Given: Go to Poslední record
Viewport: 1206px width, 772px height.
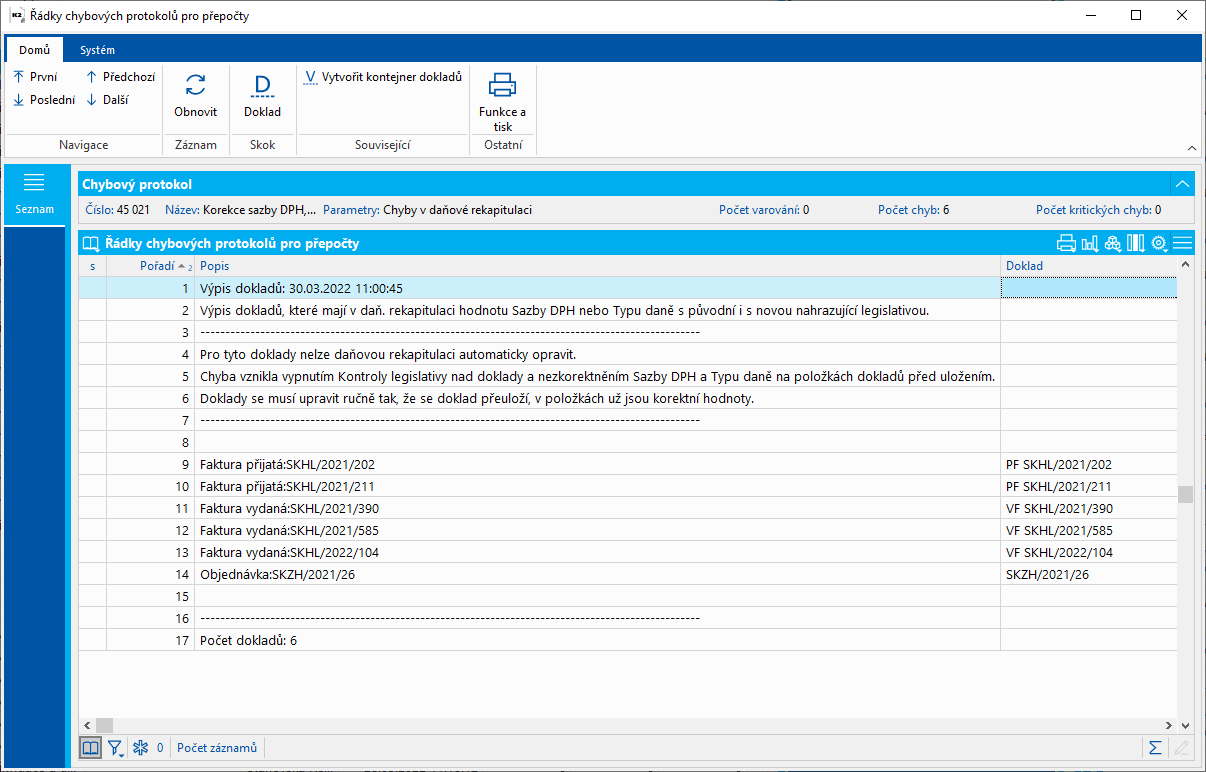Looking at the screenshot, I should pos(43,100).
